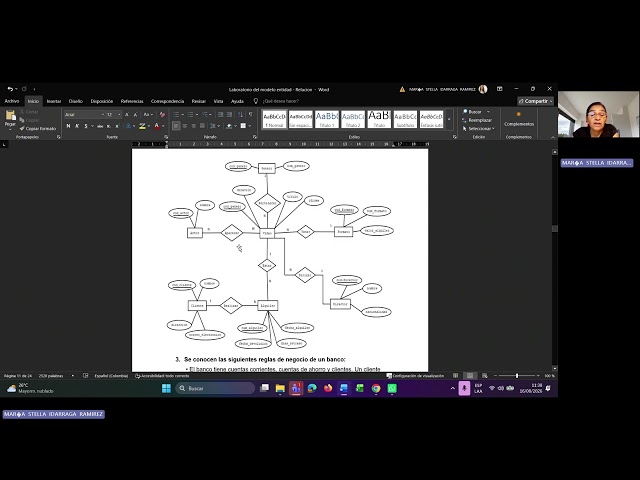This screenshot has height=480, width=640.
Task: Click the show paragraph marks icon
Action: [250, 115]
